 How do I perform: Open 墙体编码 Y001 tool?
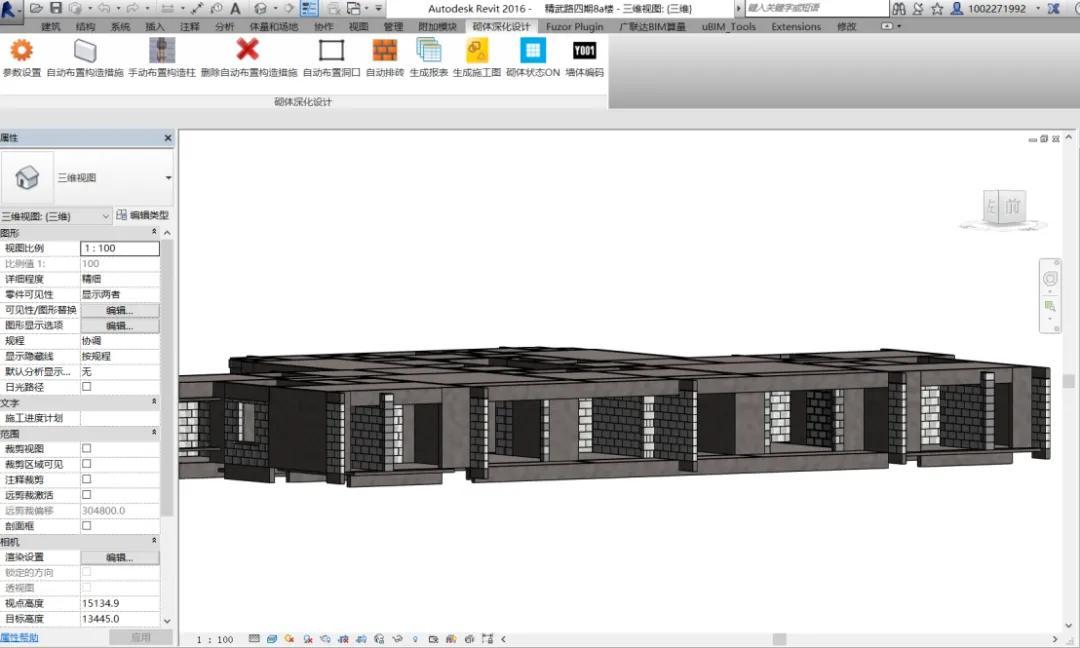pyautogui.click(x=584, y=57)
